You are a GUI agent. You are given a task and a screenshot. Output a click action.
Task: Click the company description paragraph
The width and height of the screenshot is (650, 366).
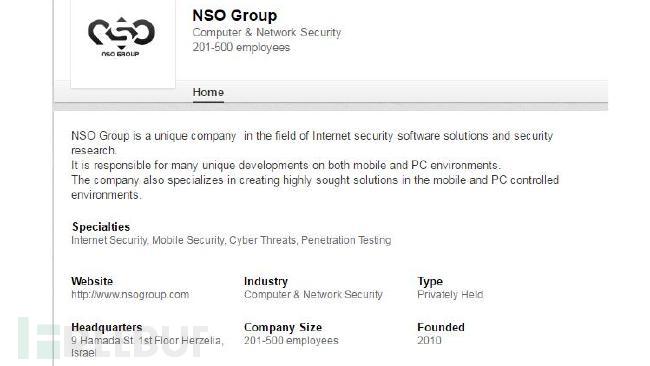(315, 165)
